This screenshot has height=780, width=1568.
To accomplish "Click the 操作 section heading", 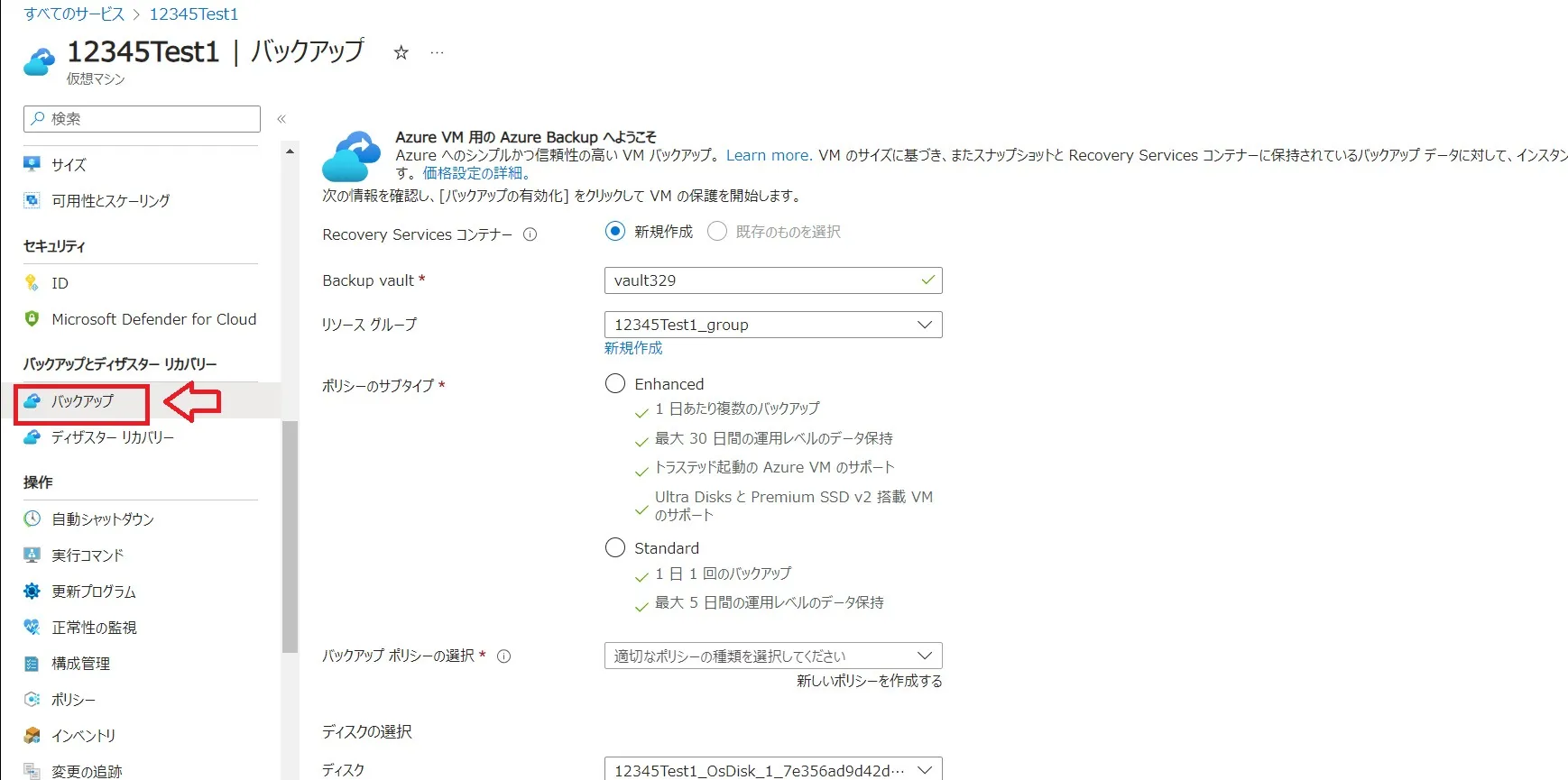I will [38, 482].
